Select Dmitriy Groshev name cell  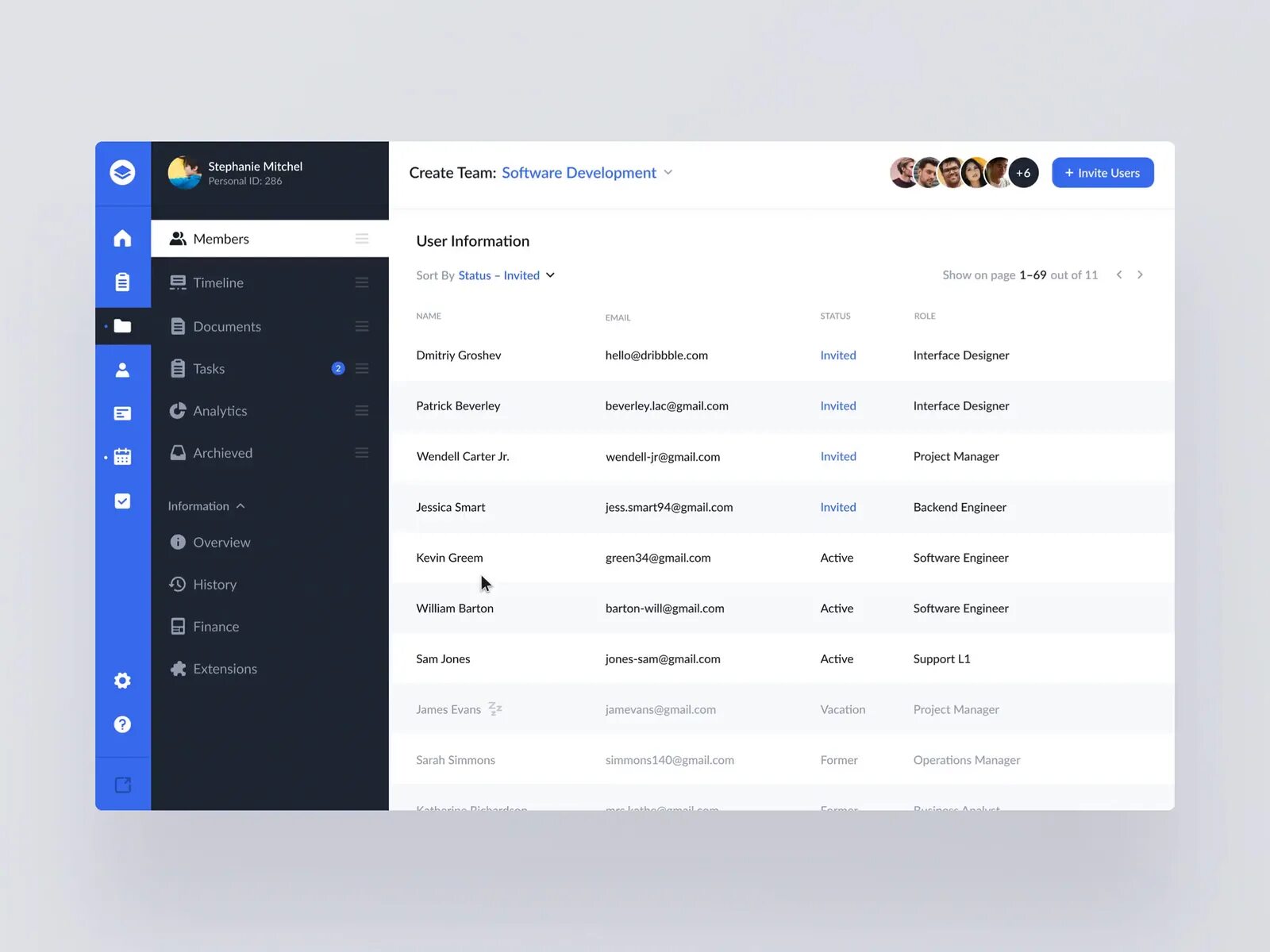tap(459, 355)
